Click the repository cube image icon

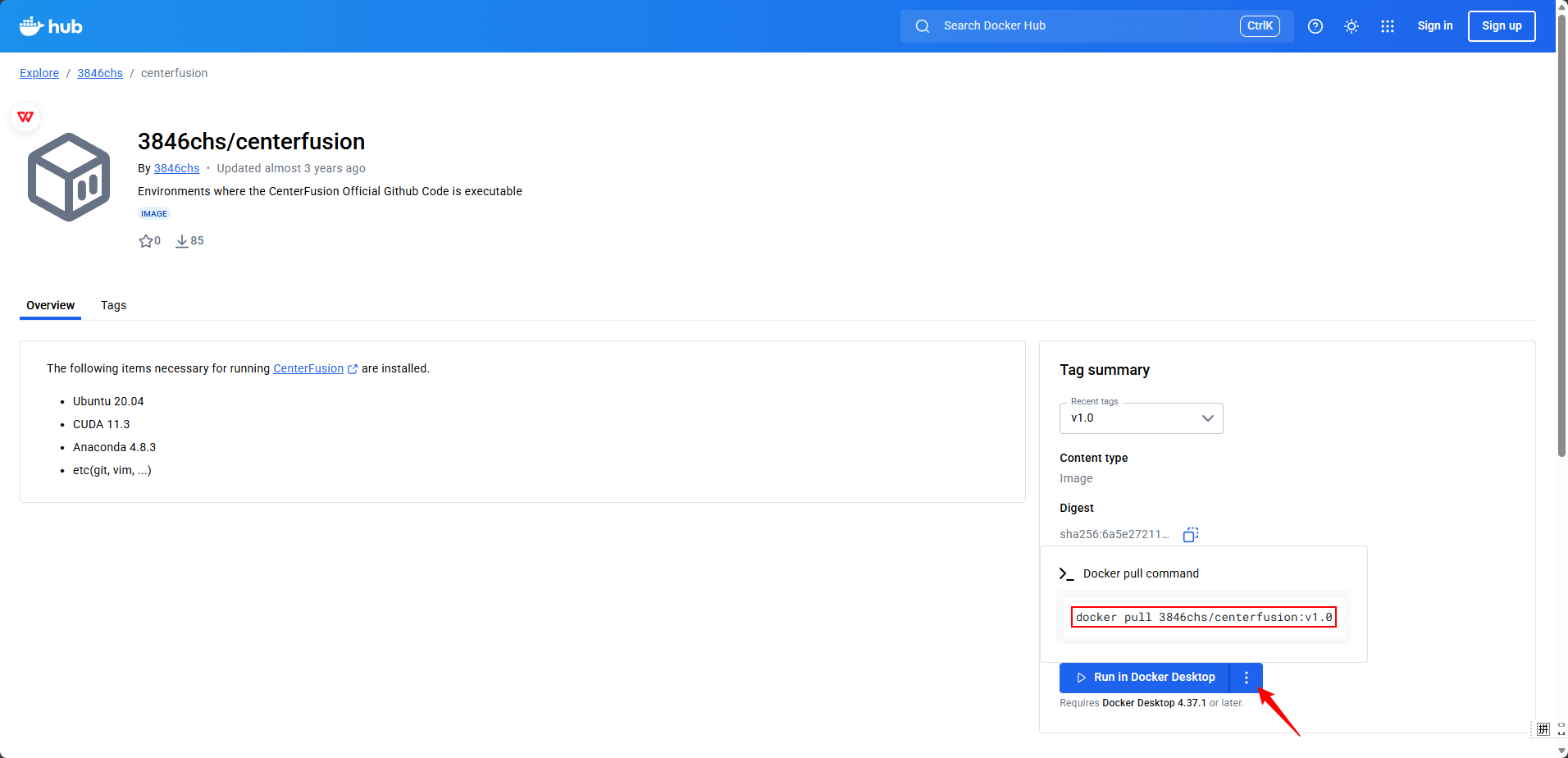pyautogui.click(x=69, y=177)
